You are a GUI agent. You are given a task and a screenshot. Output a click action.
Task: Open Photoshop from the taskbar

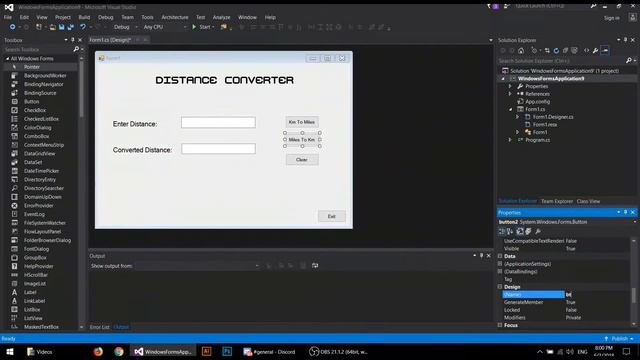(227, 351)
